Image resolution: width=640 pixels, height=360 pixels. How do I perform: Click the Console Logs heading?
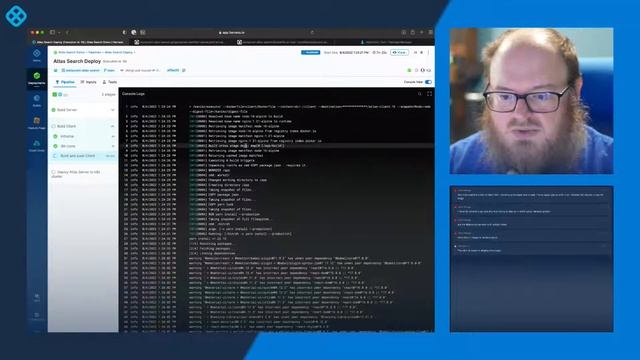[x=133, y=94]
